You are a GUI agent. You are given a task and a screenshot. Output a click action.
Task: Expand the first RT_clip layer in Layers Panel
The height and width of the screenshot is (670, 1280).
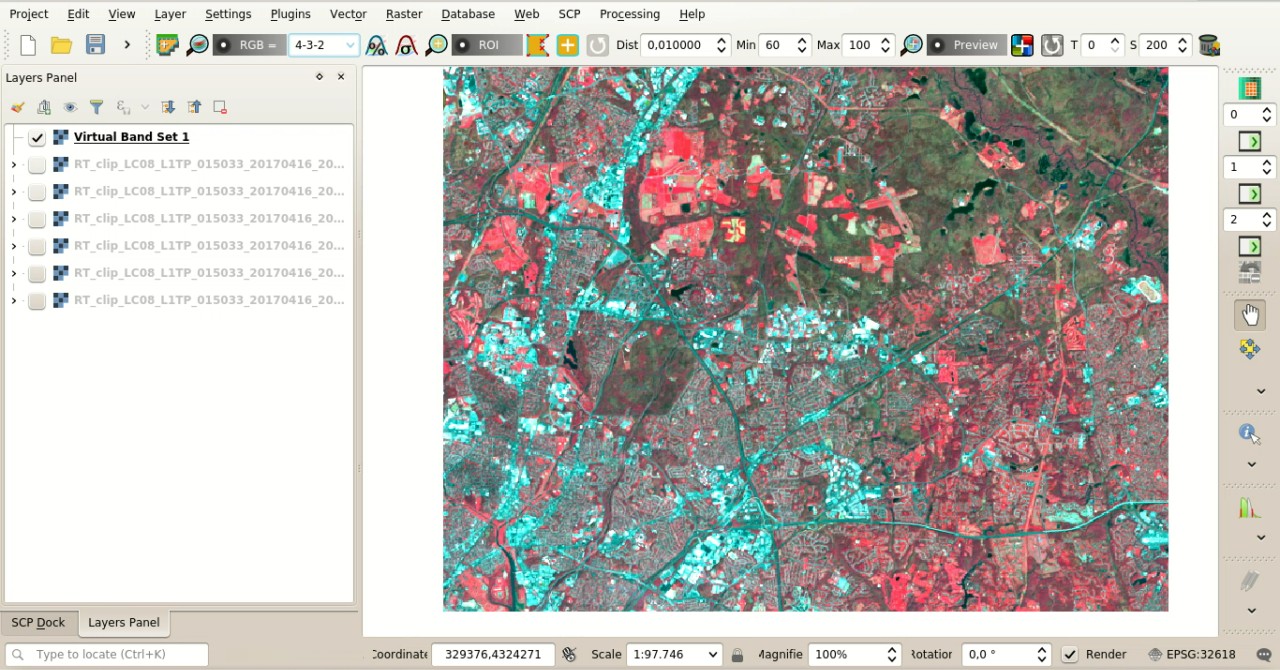[14, 164]
